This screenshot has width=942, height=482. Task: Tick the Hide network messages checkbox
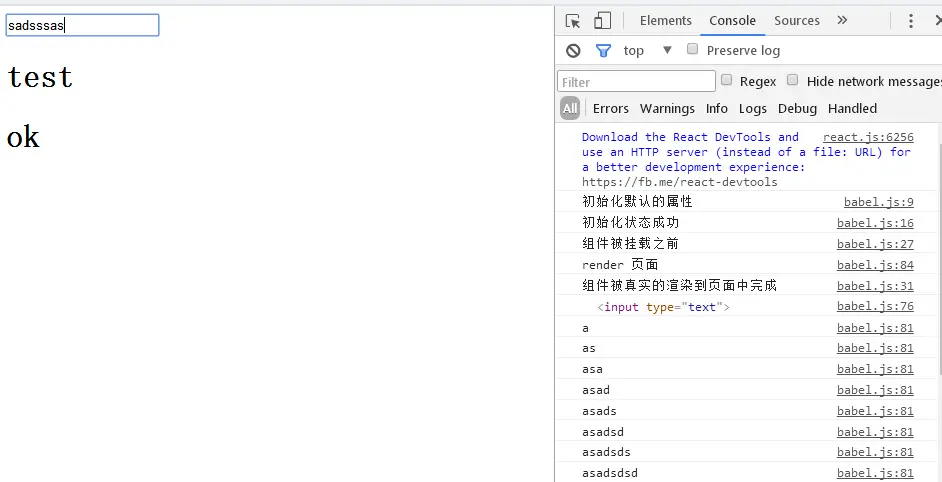792,80
